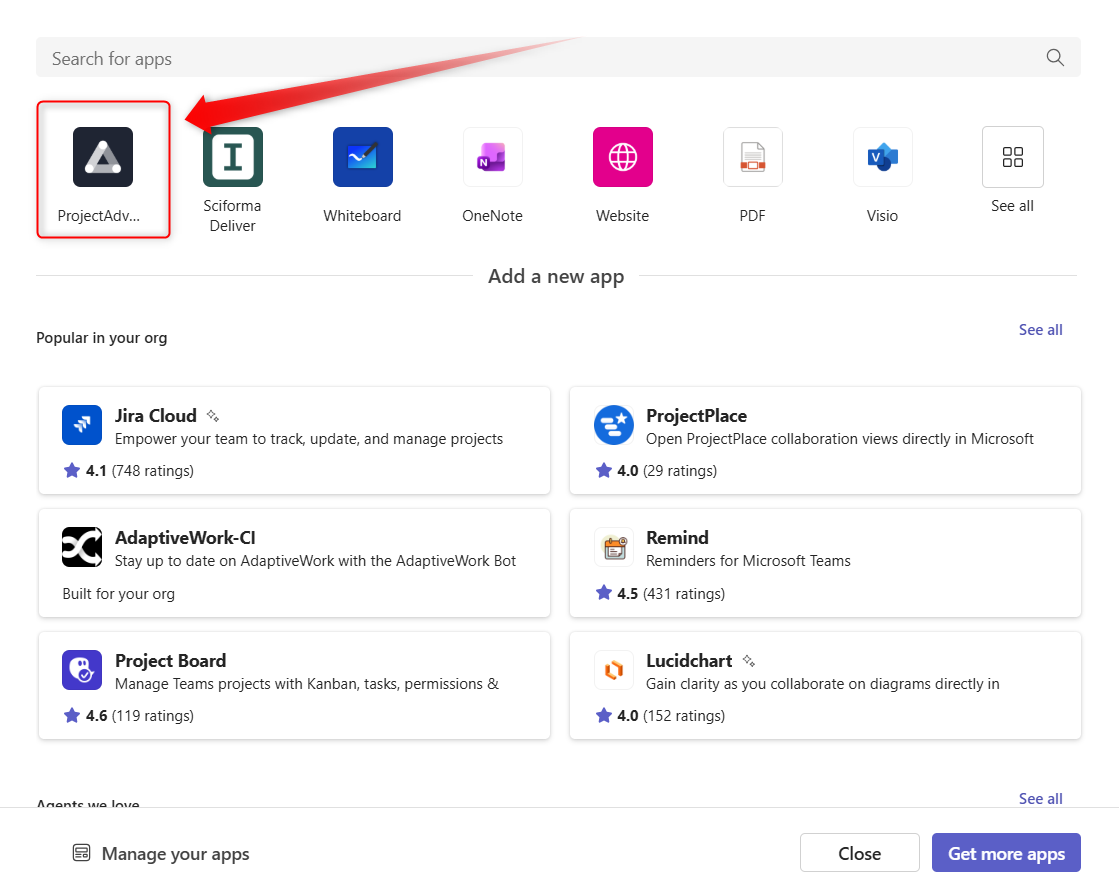Open the ProjectPlace app title
The width and height of the screenshot is (1119, 893).
697,415
